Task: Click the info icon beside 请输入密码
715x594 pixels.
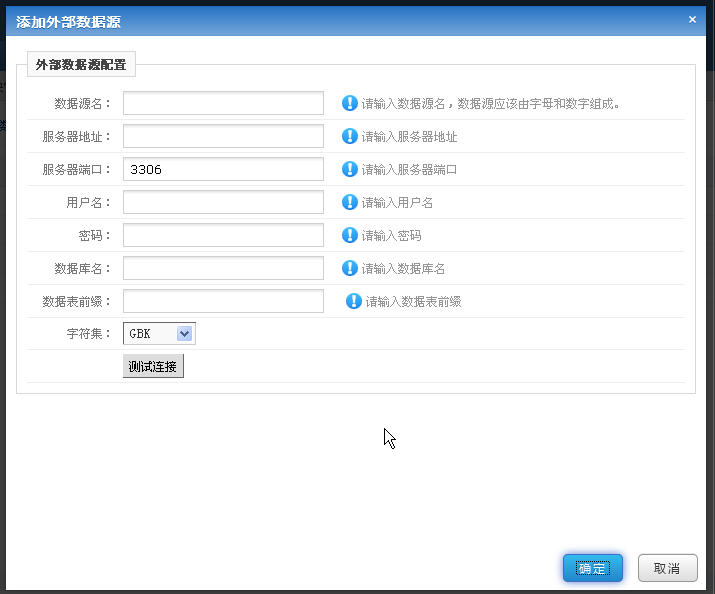Action: (350, 235)
